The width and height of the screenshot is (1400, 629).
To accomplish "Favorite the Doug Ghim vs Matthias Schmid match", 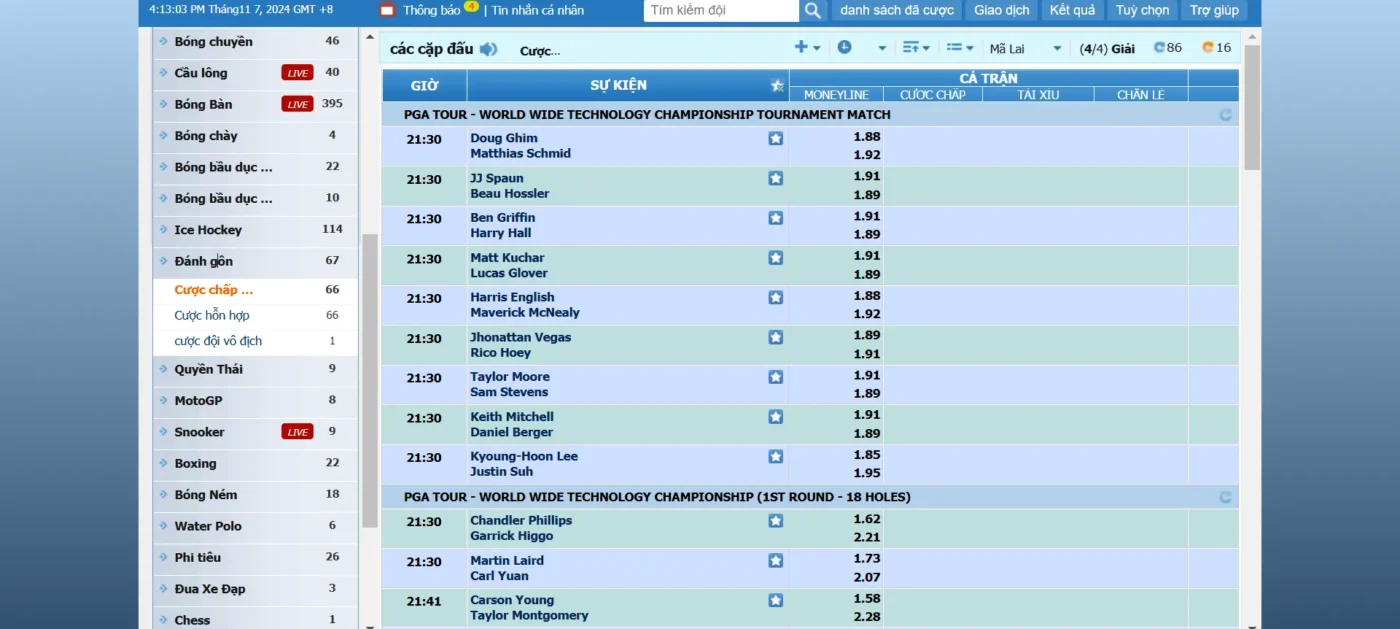I will [x=775, y=139].
